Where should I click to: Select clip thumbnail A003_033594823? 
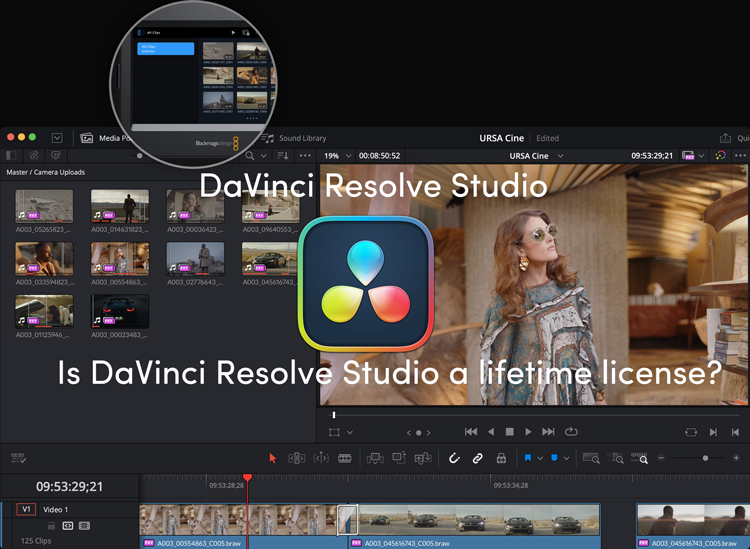tap(44, 259)
